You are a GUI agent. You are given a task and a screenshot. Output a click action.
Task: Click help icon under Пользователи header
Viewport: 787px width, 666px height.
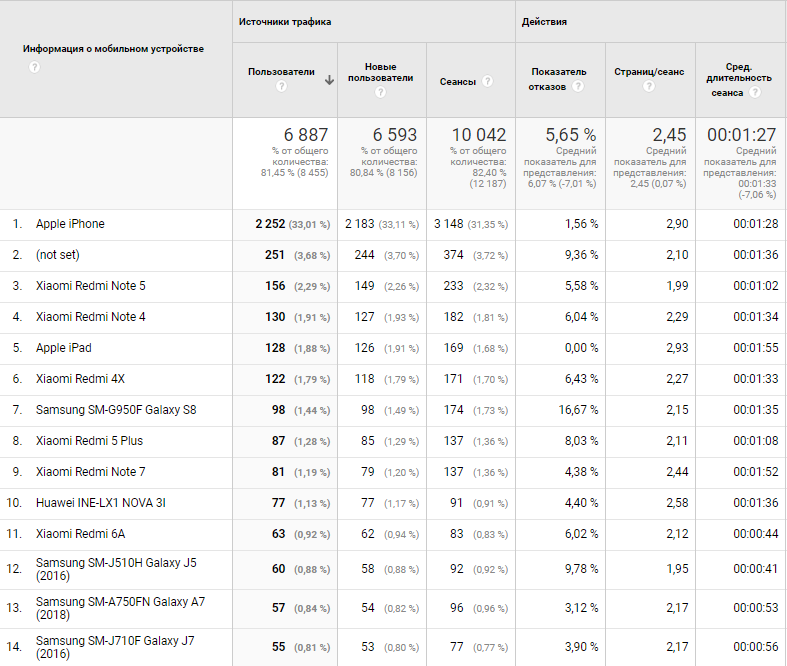coord(282,86)
